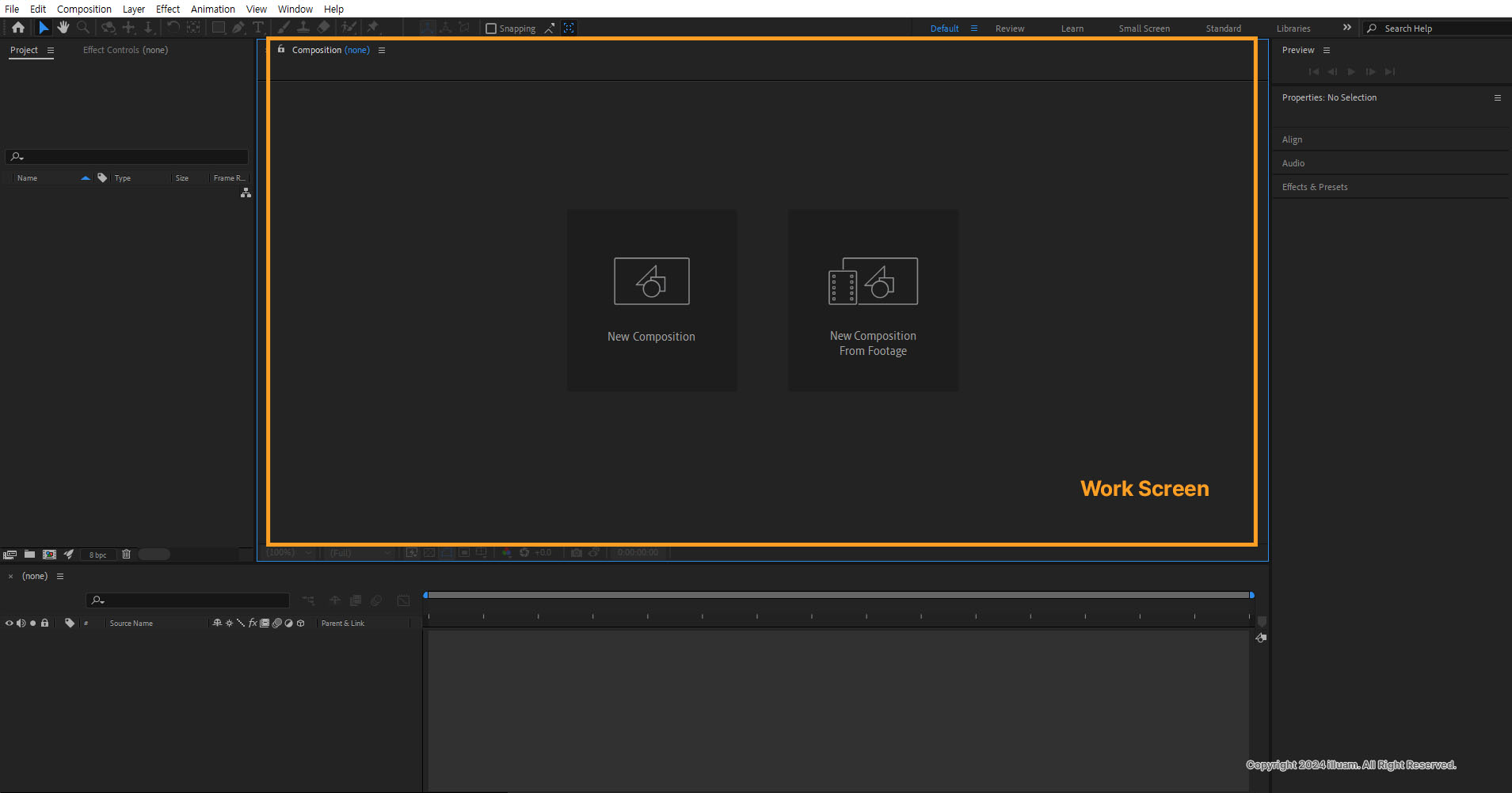This screenshot has width=1512, height=793.
Task: Select the Hand tool
Action: pyautogui.click(x=63, y=28)
